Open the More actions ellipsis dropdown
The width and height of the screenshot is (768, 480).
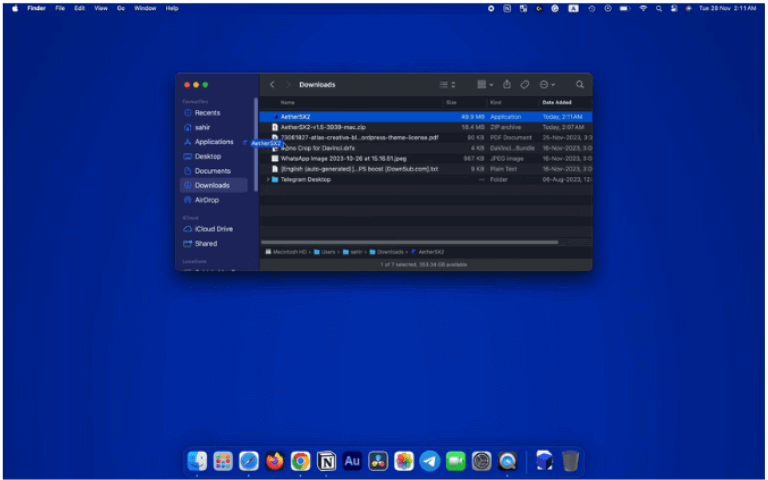click(x=547, y=85)
